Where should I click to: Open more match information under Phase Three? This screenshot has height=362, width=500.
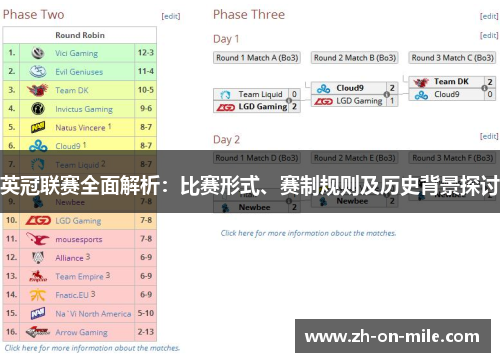(x=308, y=233)
